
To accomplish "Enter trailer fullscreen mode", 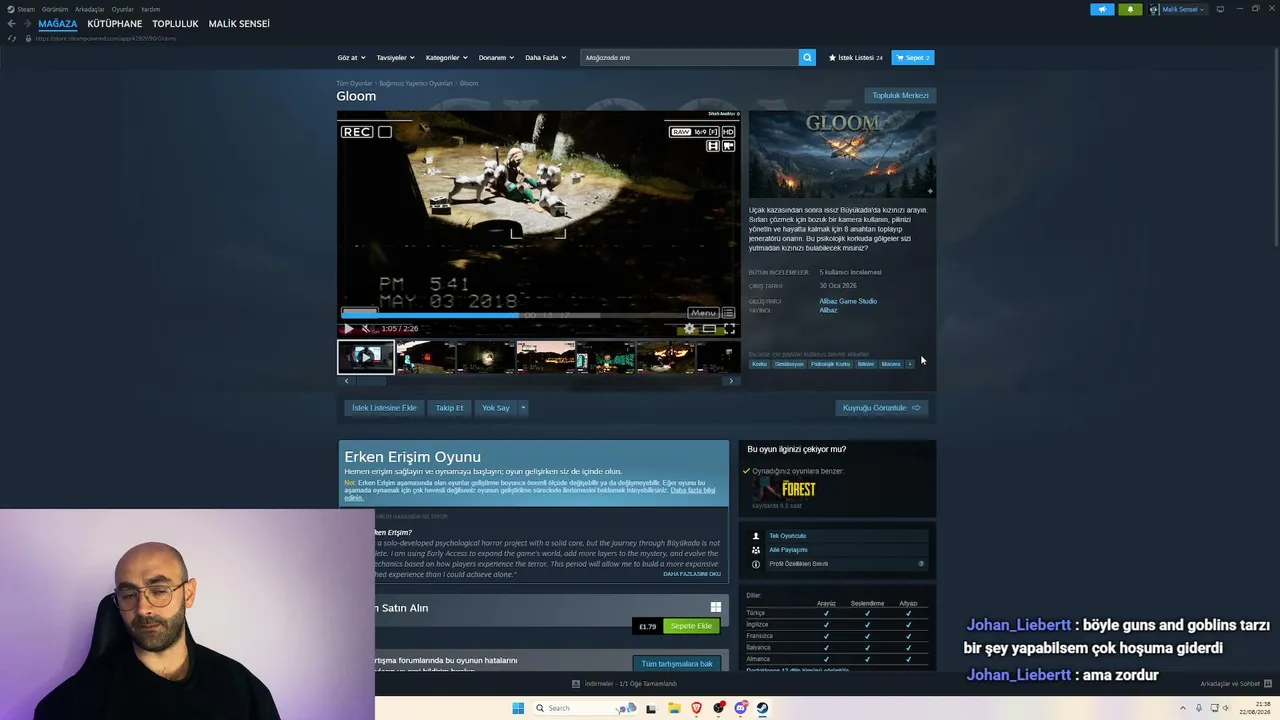I will tap(729, 328).
